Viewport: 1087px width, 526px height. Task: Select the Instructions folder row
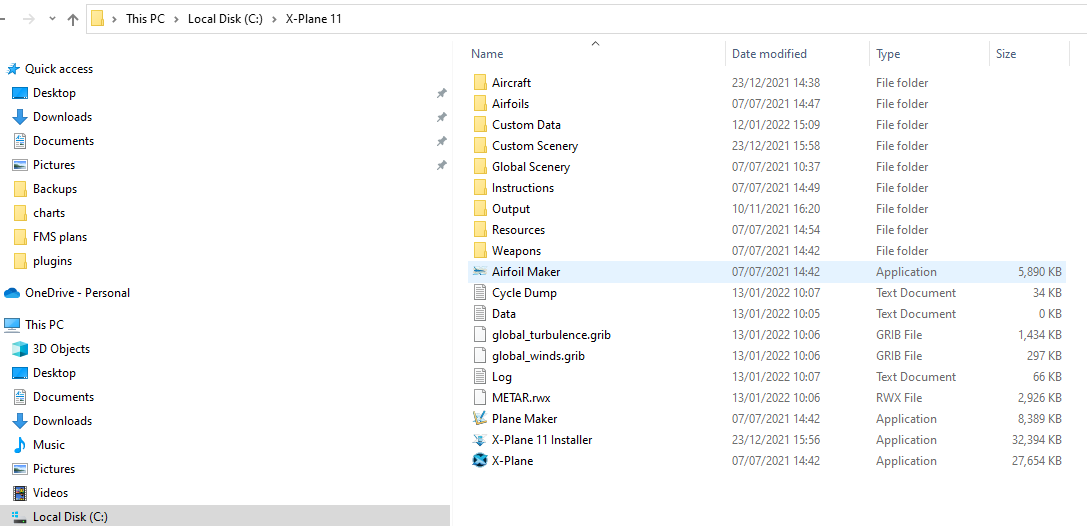[767, 187]
